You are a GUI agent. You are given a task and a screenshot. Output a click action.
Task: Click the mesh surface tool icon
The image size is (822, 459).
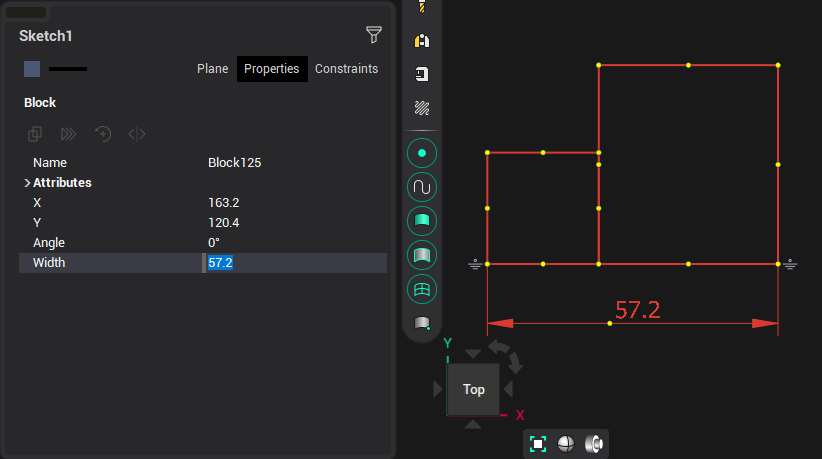pyautogui.click(x=422, y=289)
